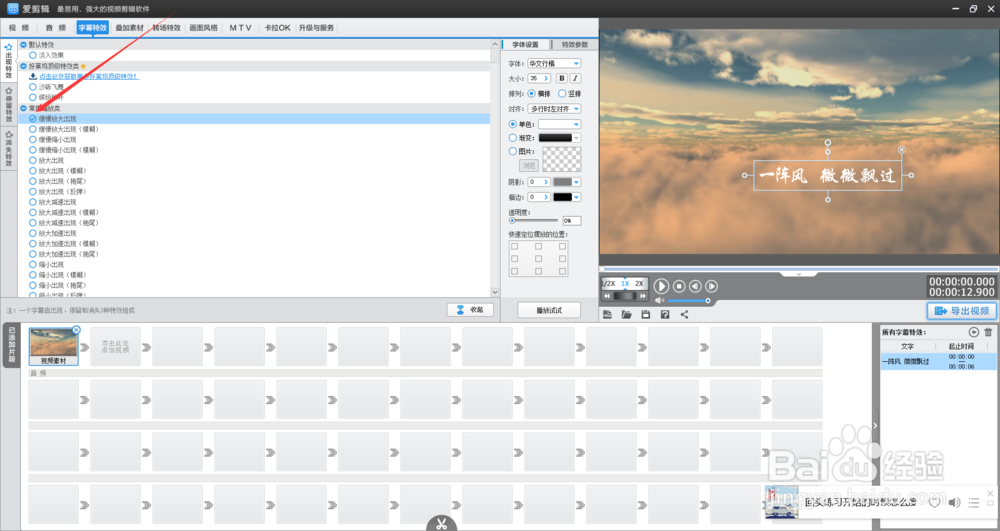Select the 出现特效 side tab
Screen dimensions: 1000x531
(9, 61)
